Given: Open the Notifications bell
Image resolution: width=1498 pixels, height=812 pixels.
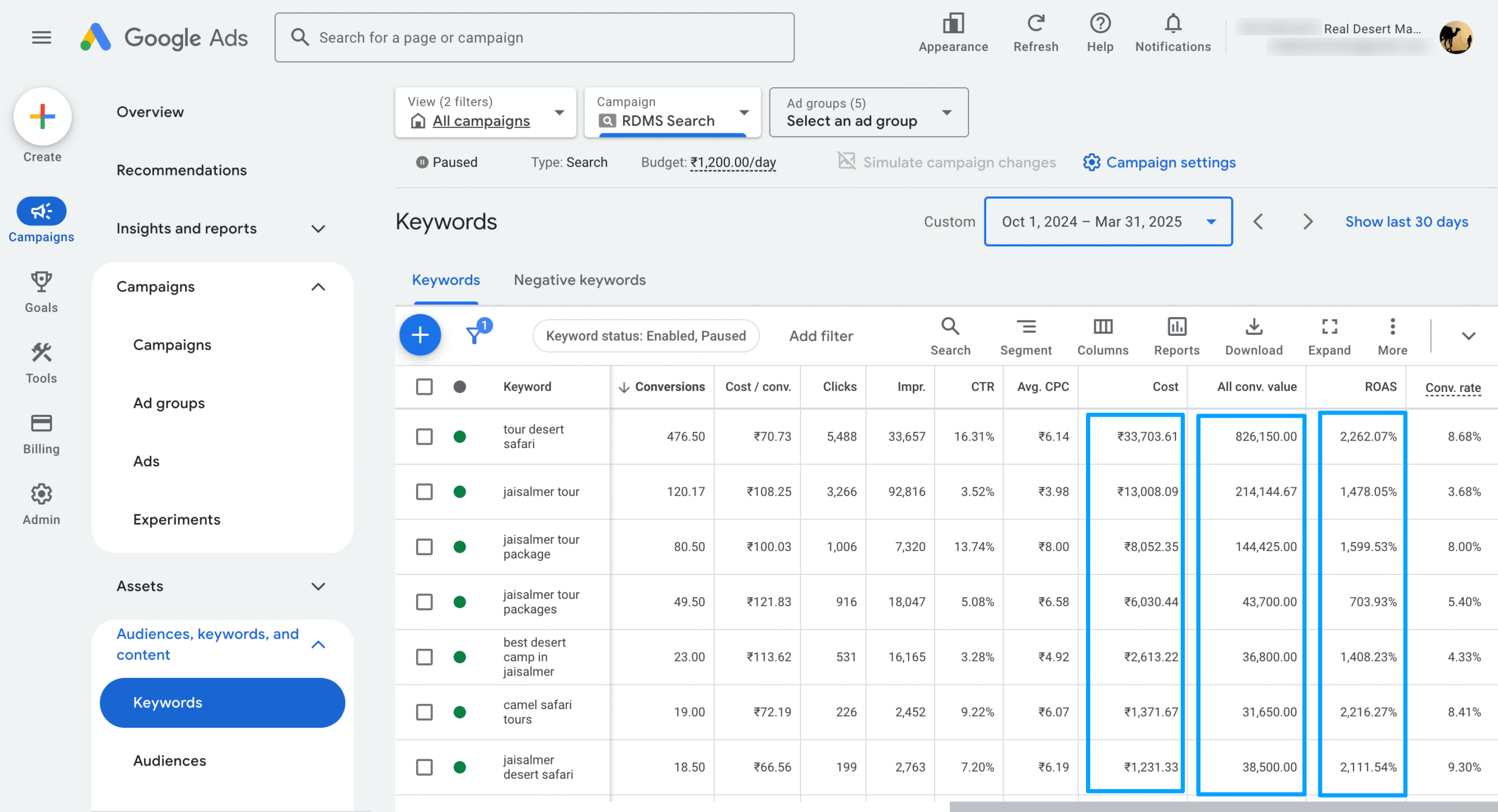Looking at the screenshot, I should (x=1173, y=25).
